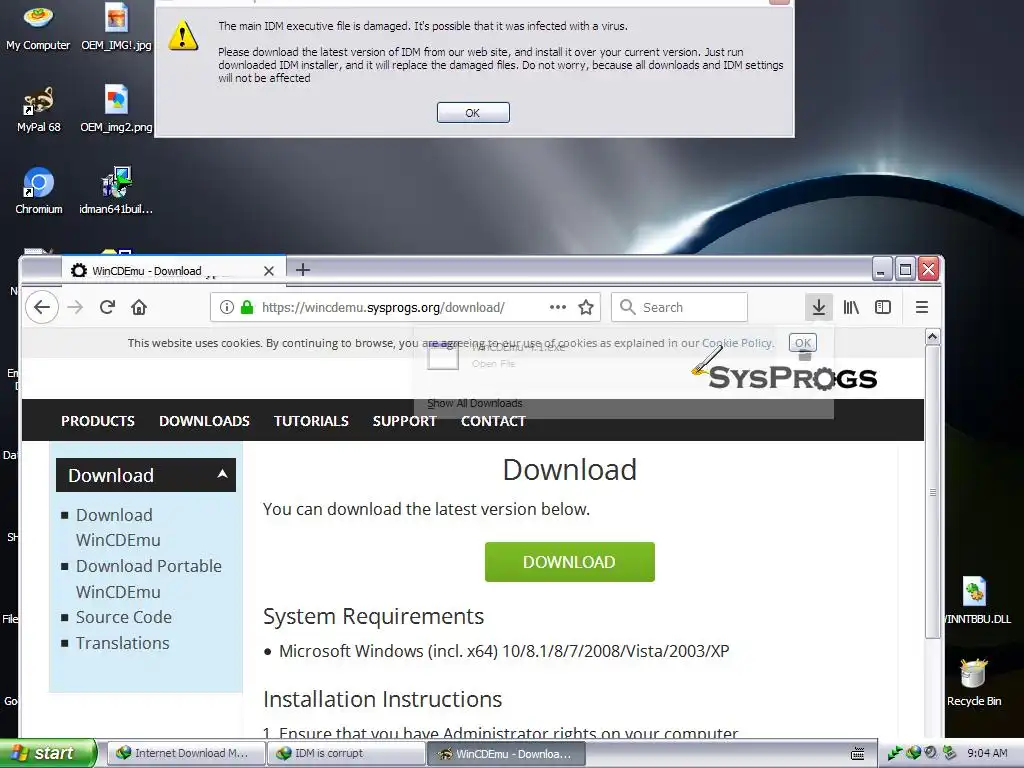Open the browser hamburger menu
Image resolution: width=1024 pixels, height=768 pixels.
(x=921, y=307)
